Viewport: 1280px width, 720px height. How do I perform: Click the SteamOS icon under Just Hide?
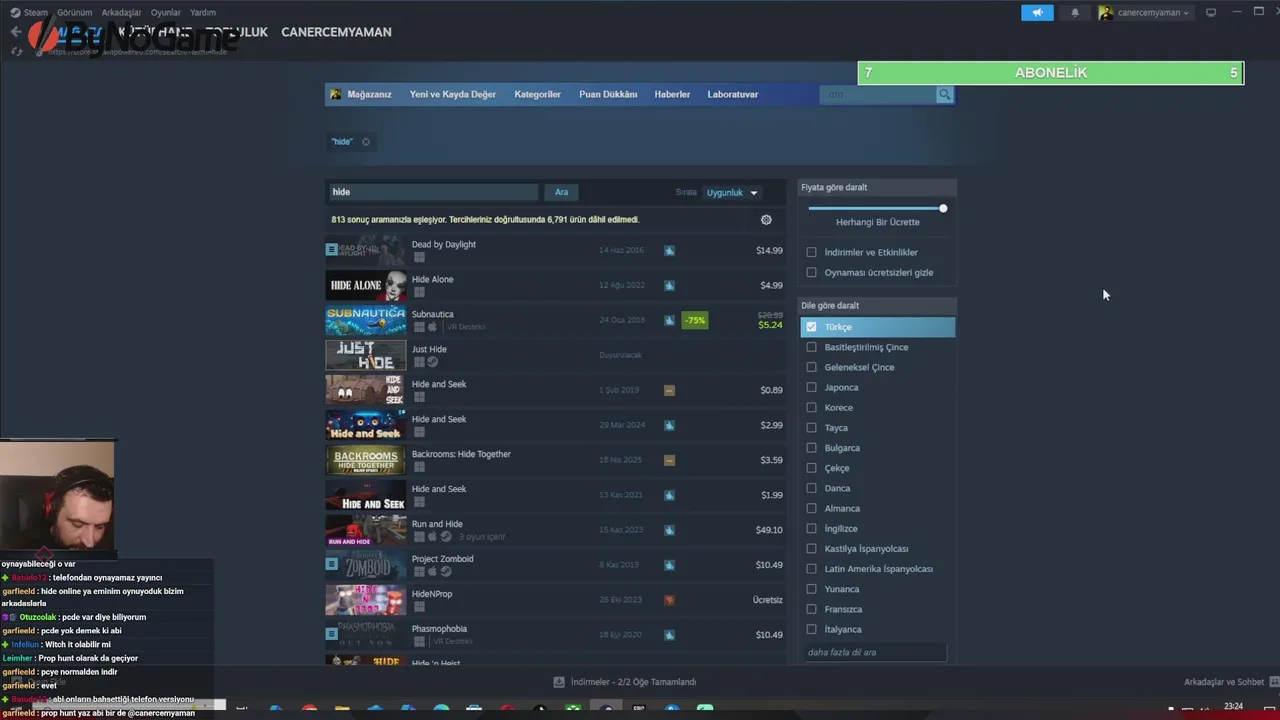pos(432,362)
